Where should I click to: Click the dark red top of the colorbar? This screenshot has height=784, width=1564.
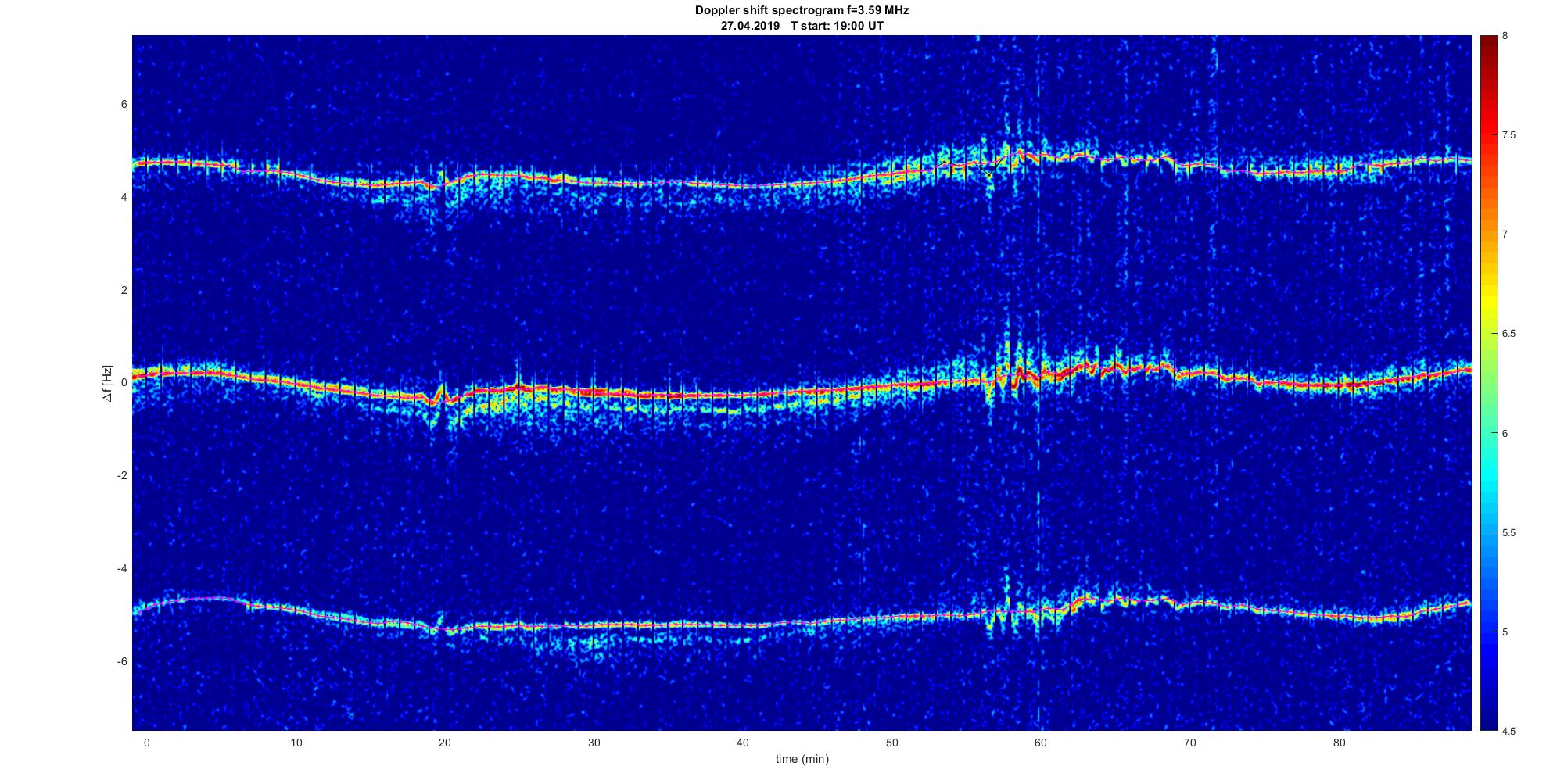[1488, 47]
